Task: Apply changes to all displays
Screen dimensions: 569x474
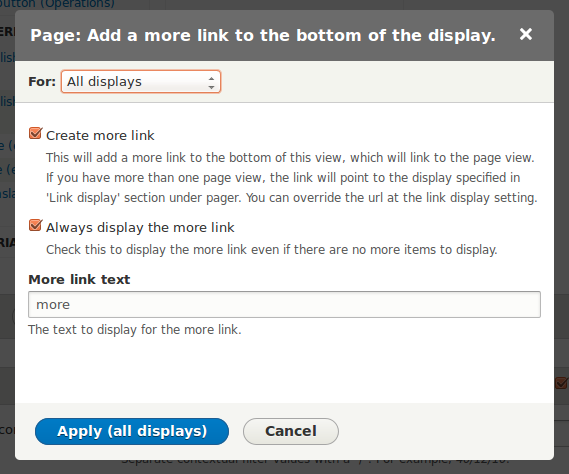Action: click(132, 431)
